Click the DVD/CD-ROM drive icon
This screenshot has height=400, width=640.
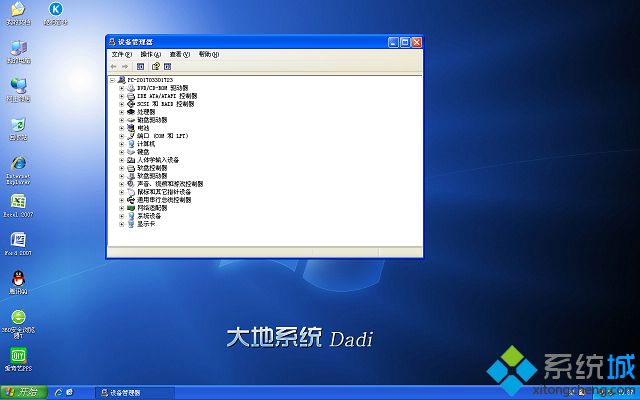point(131,88)
